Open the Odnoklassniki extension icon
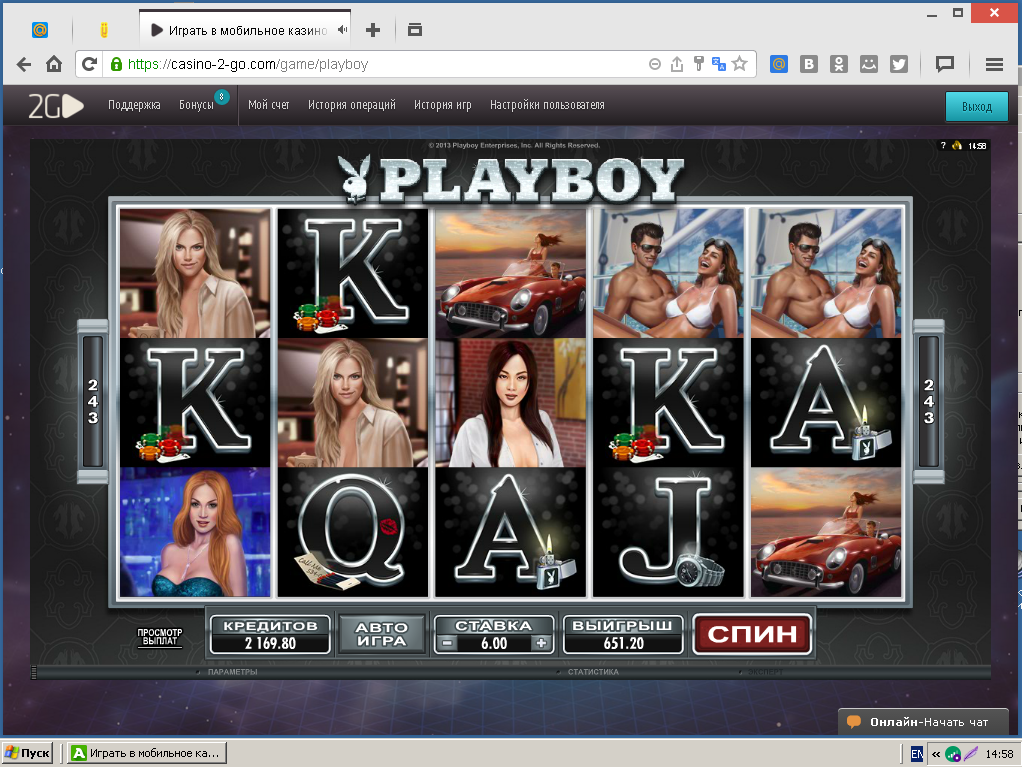This screenshot has width=1022, height=767. pos(839,64)
